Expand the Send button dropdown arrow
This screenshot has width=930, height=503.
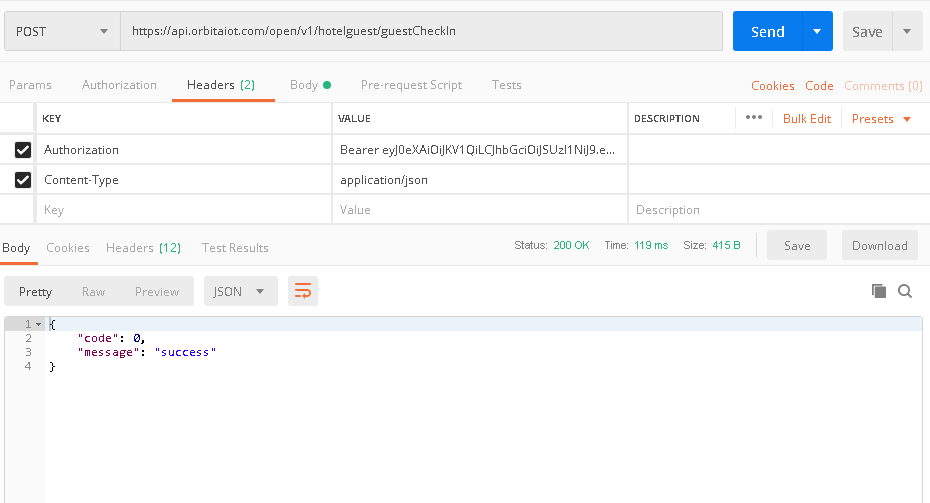817,31
